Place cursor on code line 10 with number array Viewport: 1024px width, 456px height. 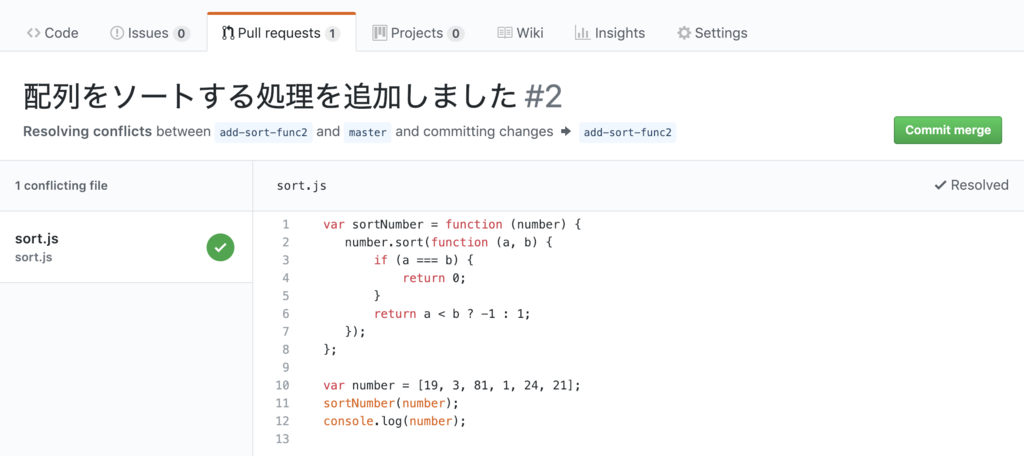pyautogui.click(x=451, y=385)
